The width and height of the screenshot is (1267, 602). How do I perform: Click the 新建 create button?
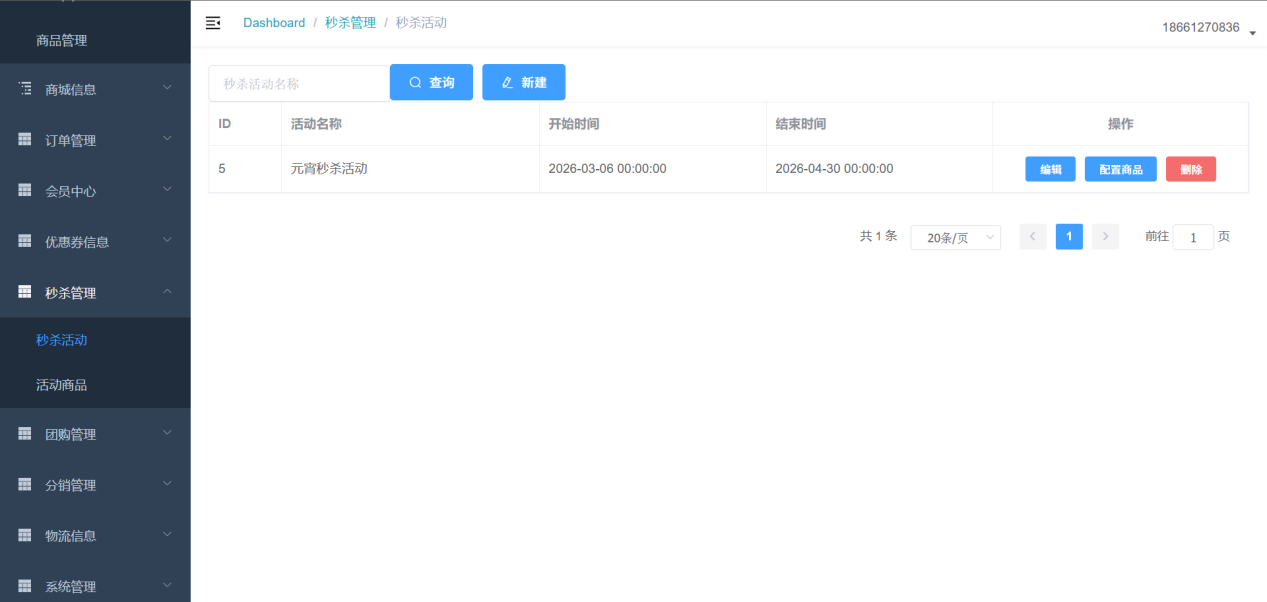coord(523,83)
